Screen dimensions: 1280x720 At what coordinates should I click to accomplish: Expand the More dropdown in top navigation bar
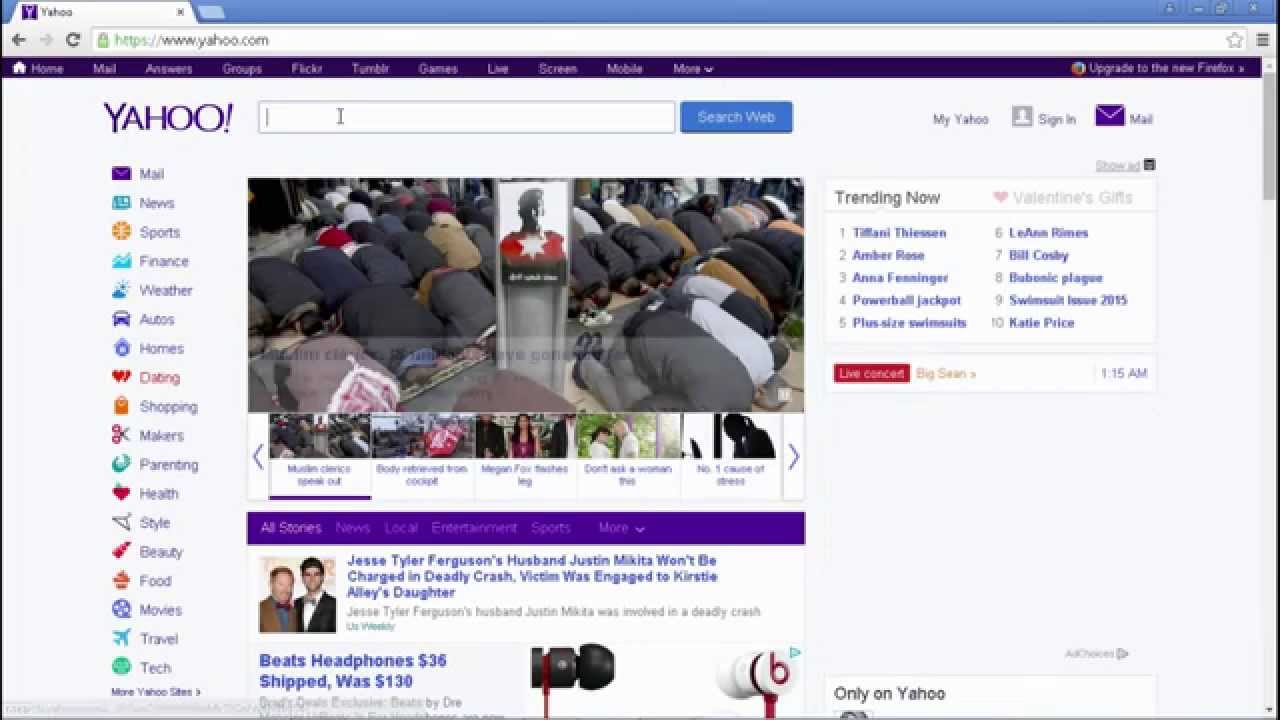point(692,69)
